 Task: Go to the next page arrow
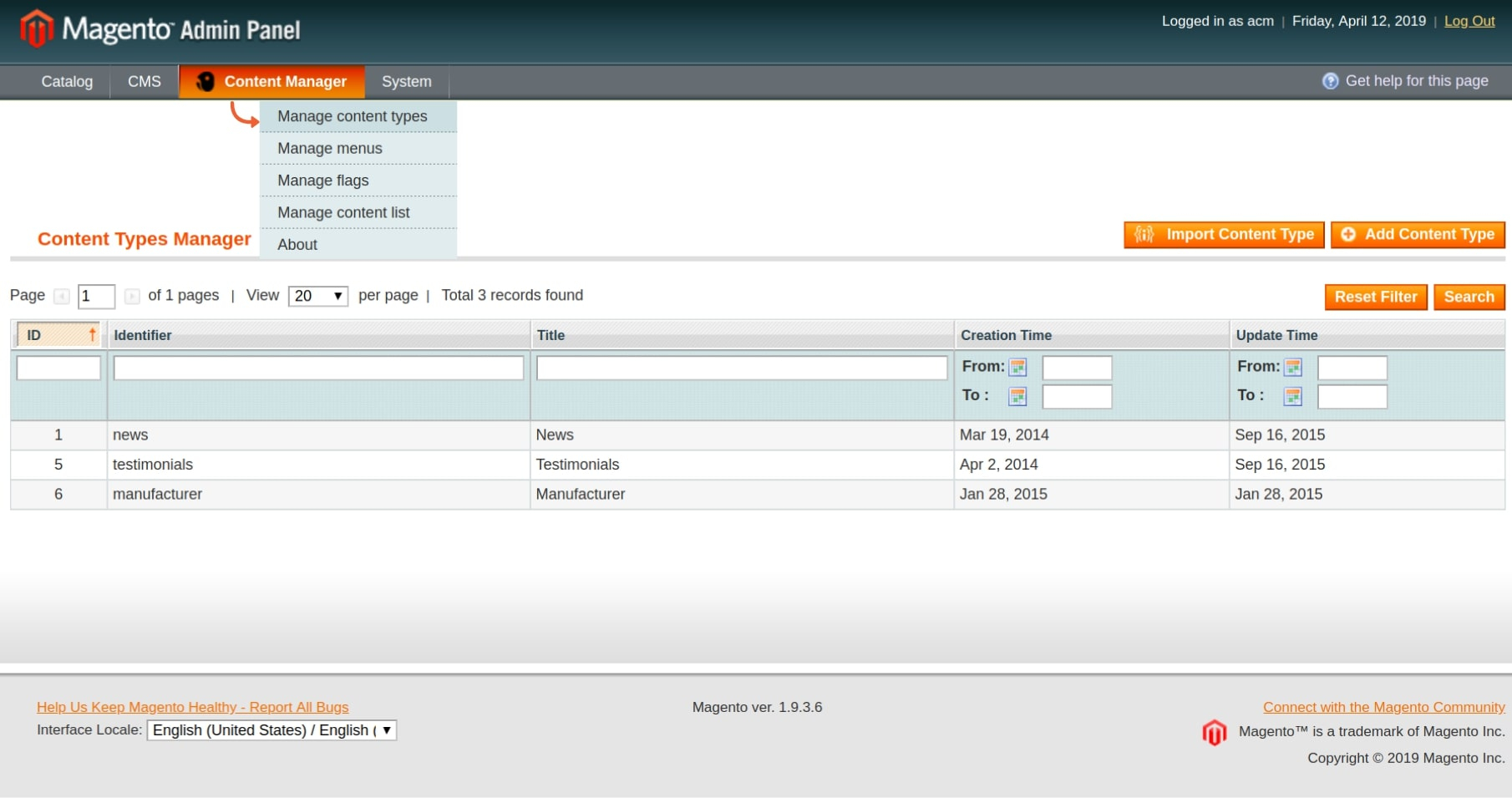[132, 297]
